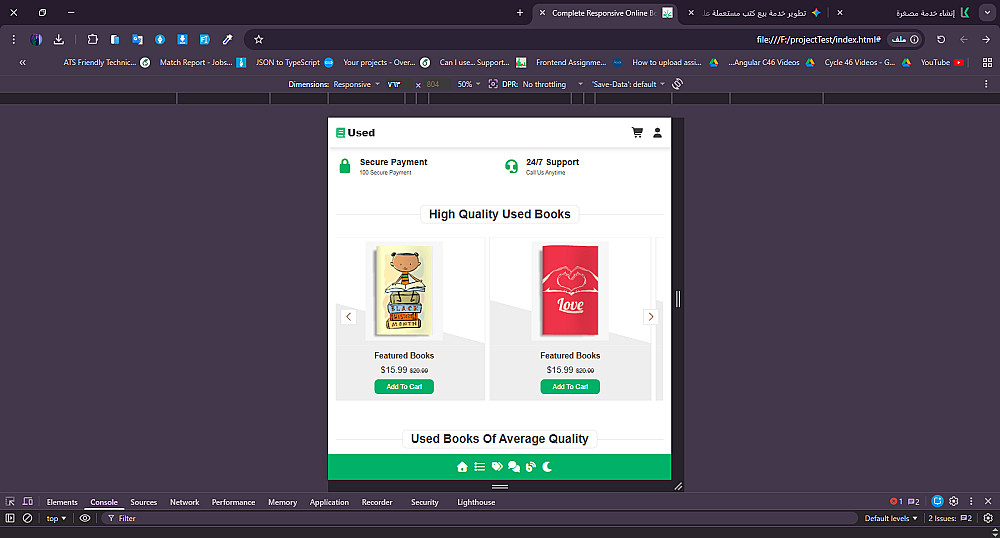The height and width of the screenshot is (538, 1000).
Task: Toggle the device toolbar icon in DevTools
Action: [28, 502]
